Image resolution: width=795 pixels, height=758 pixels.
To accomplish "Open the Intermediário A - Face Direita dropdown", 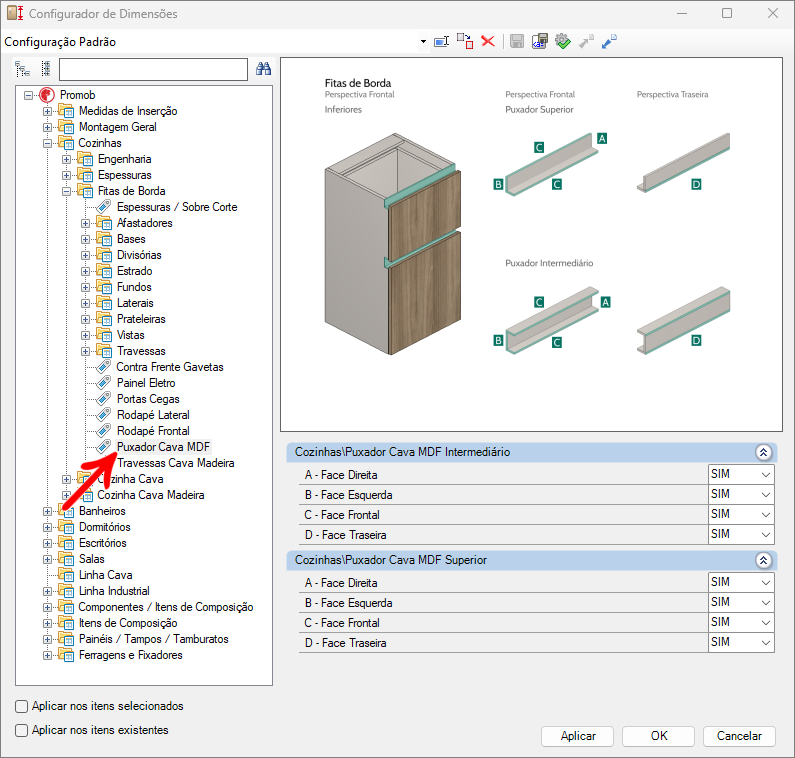I will click(765, 475).
